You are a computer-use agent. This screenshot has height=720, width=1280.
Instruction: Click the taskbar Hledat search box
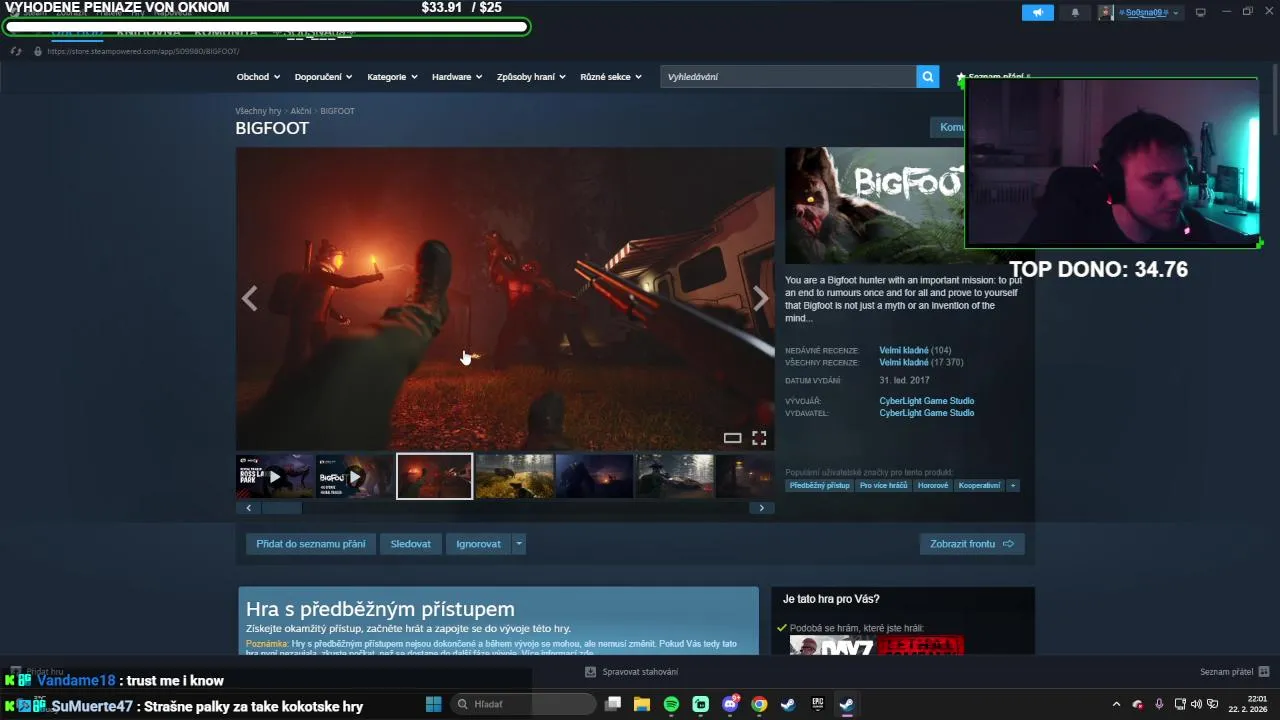[x=523, y=704]
